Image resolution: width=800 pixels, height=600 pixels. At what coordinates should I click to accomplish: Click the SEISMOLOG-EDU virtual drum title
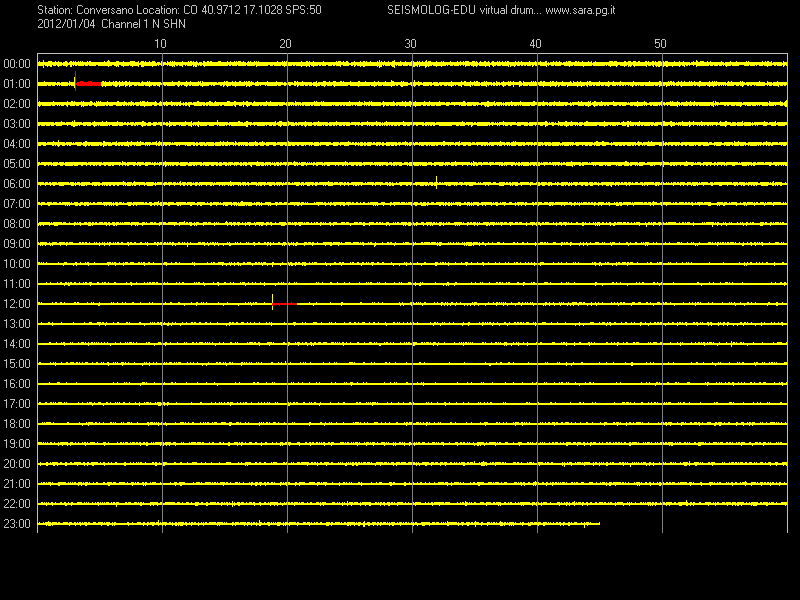point(464,10)
